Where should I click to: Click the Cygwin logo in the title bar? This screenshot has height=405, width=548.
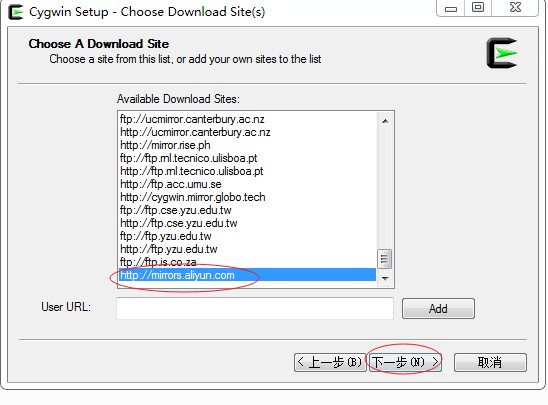point(15,12)
